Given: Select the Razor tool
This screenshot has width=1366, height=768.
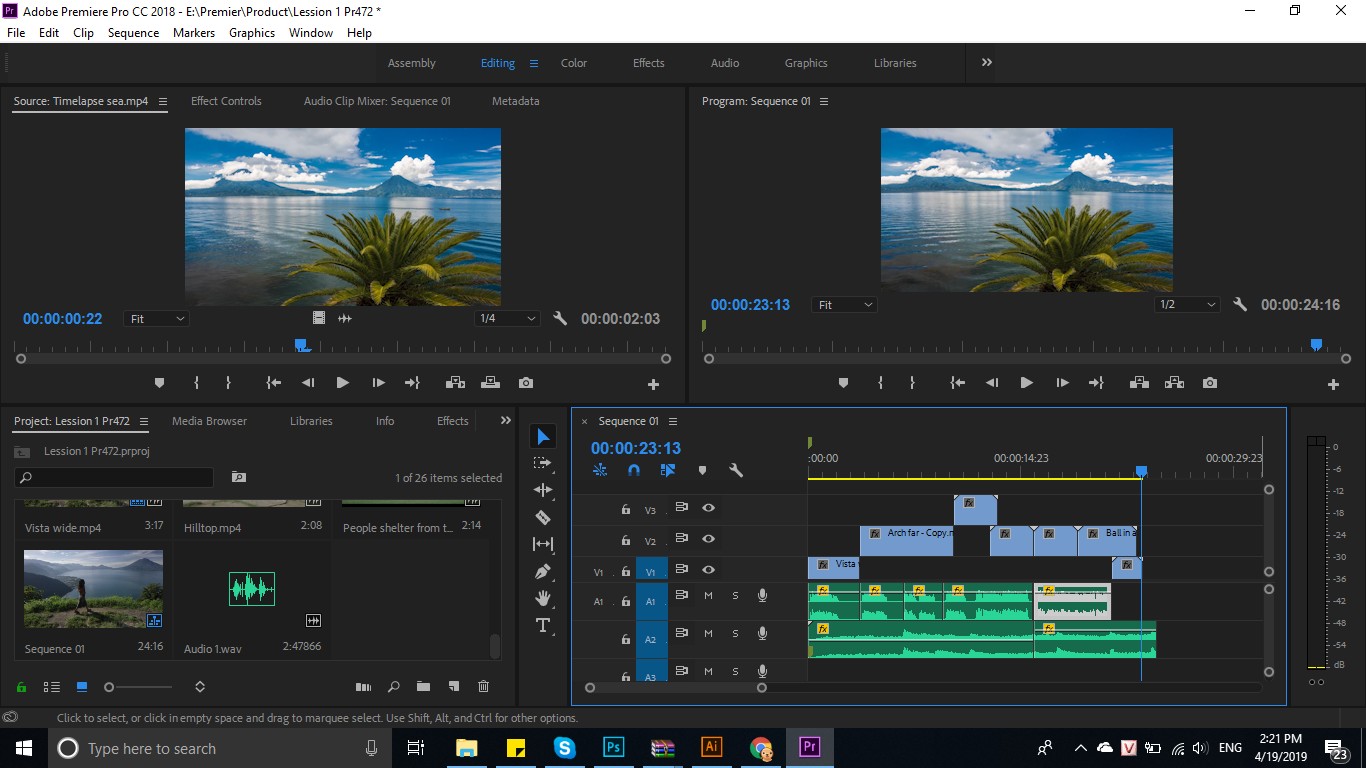Looking at the screenshot, I should pos(543,517).
